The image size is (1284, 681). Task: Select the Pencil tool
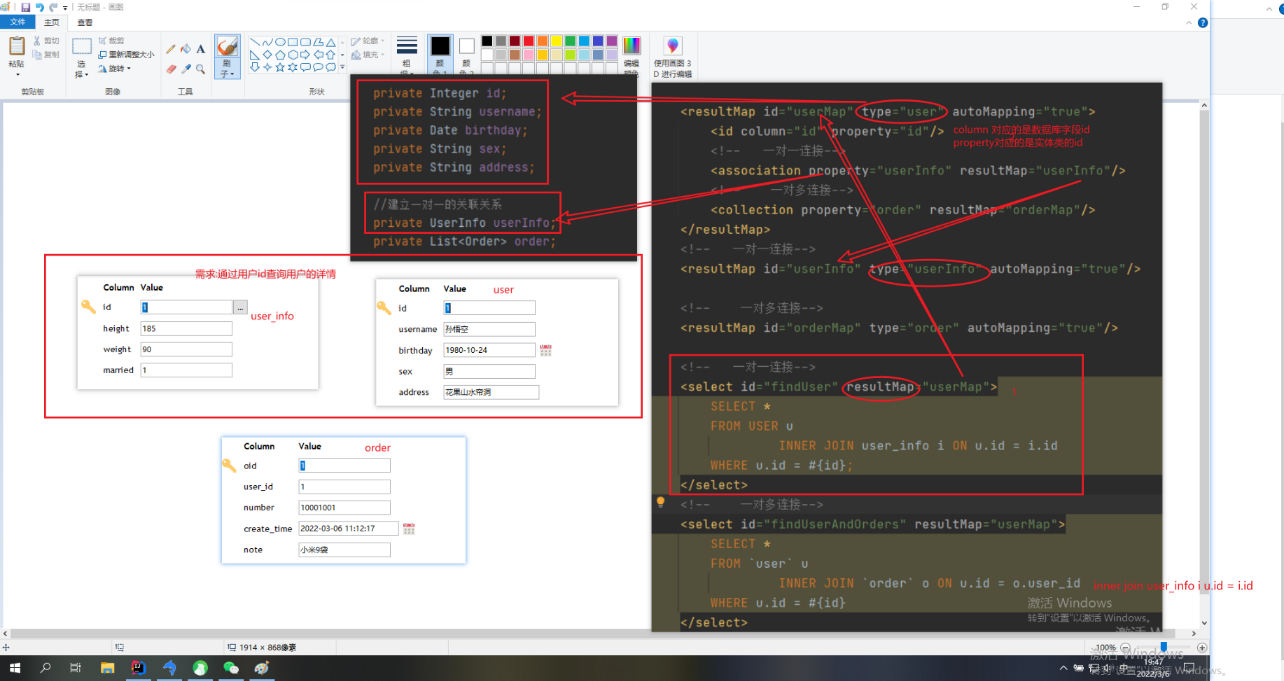click(171, 48)
